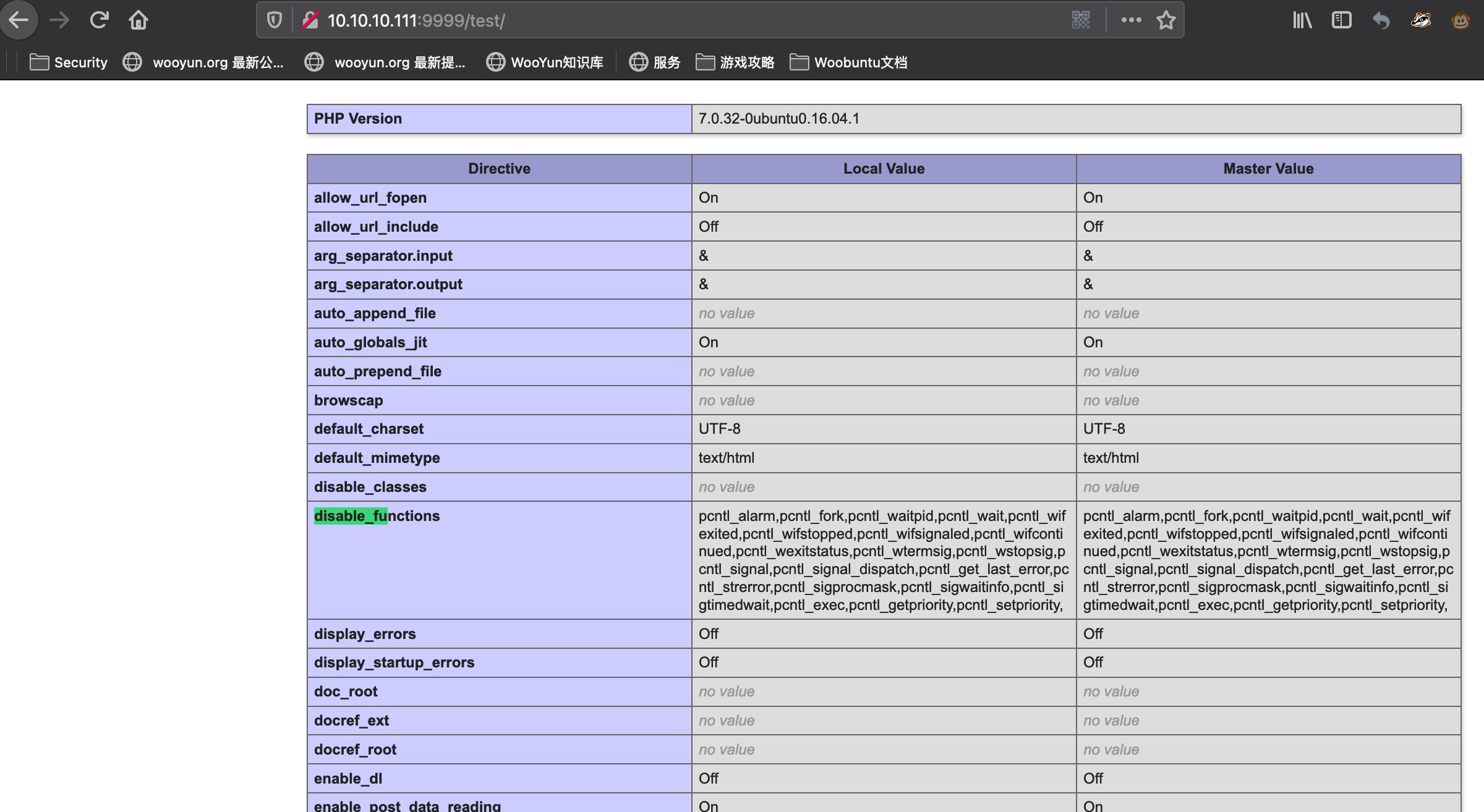The height and width of the screenshot is (812, 1484).
Task: Go to the browser home page
Action: pyautogui.click(x=139, y=20)
